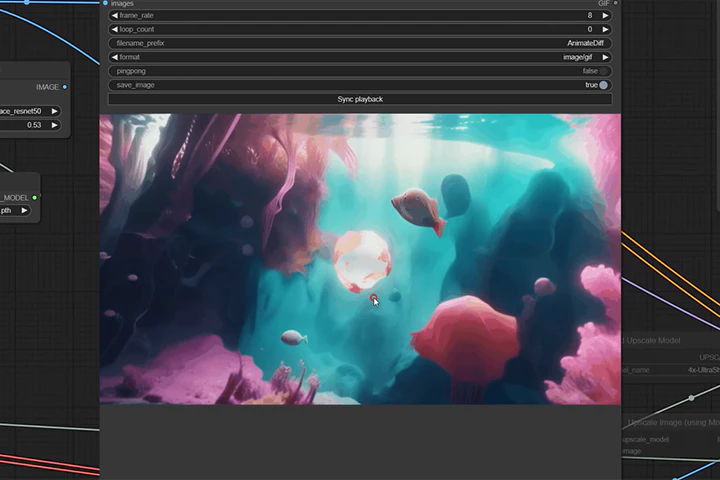Click the frame_rate value 8
Screen dimensions: 720x480
pos(590,16)
